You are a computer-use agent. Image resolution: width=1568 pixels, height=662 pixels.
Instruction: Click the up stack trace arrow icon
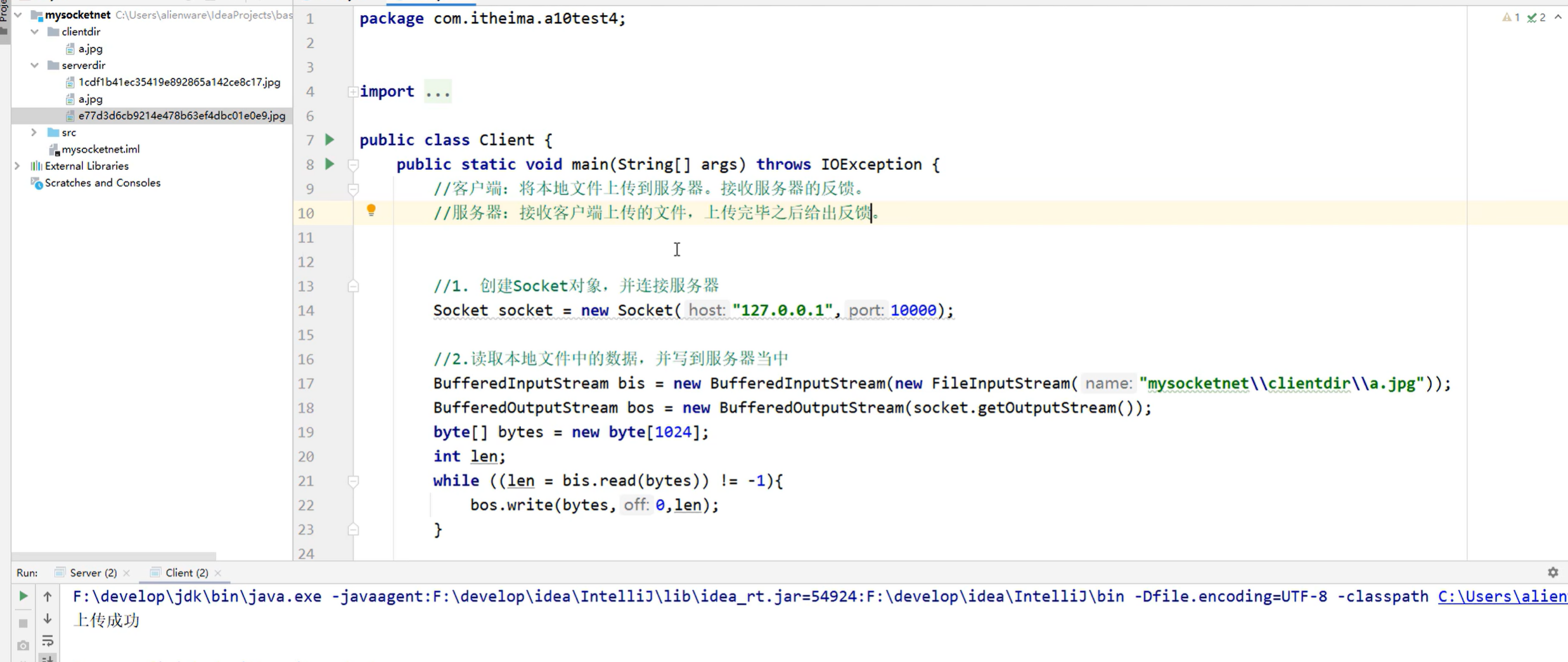pos(47,596)
